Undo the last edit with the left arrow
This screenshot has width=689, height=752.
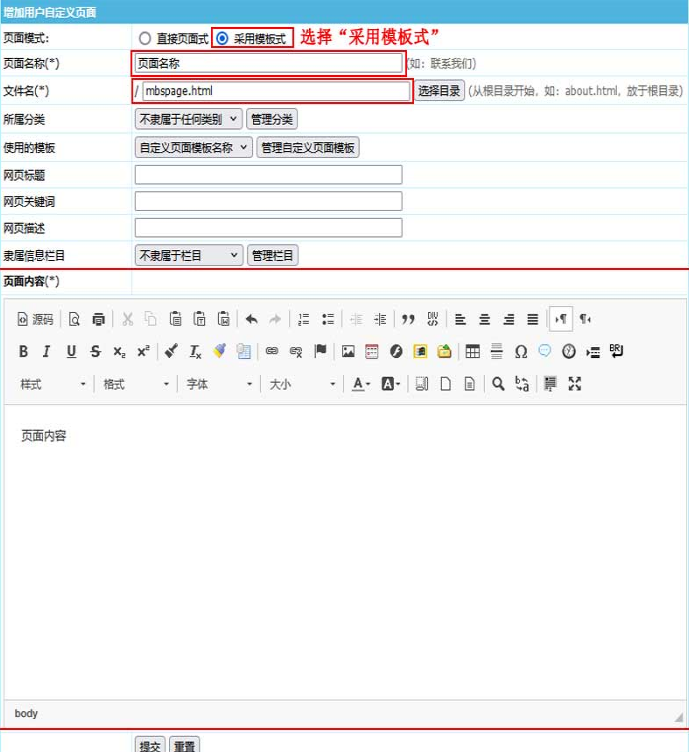(252, 319)
